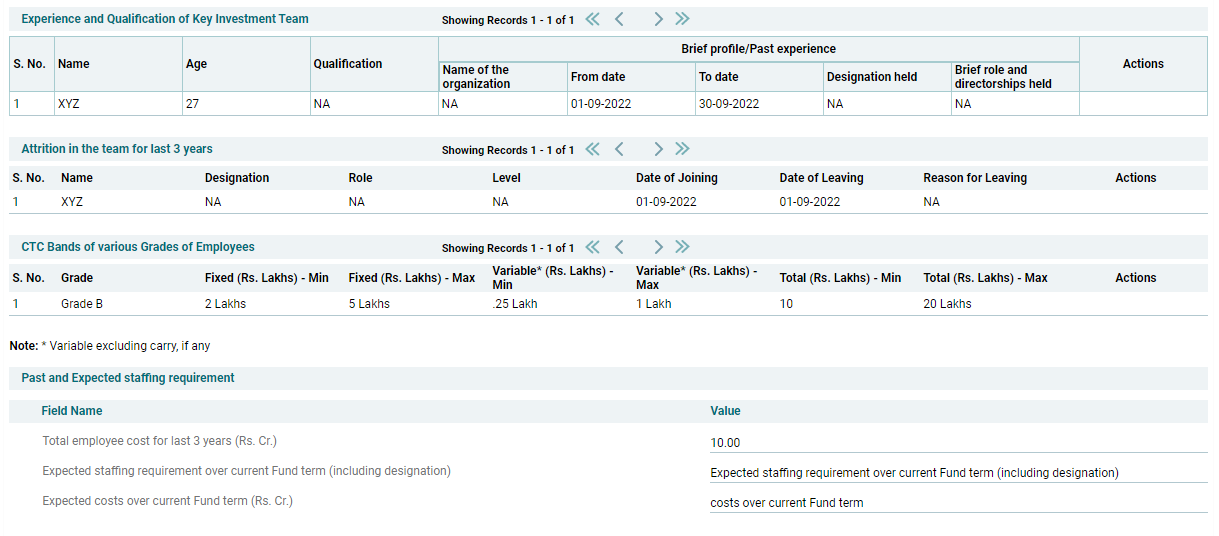Go to first page of Experience and Qualification records

pos(592,19)
